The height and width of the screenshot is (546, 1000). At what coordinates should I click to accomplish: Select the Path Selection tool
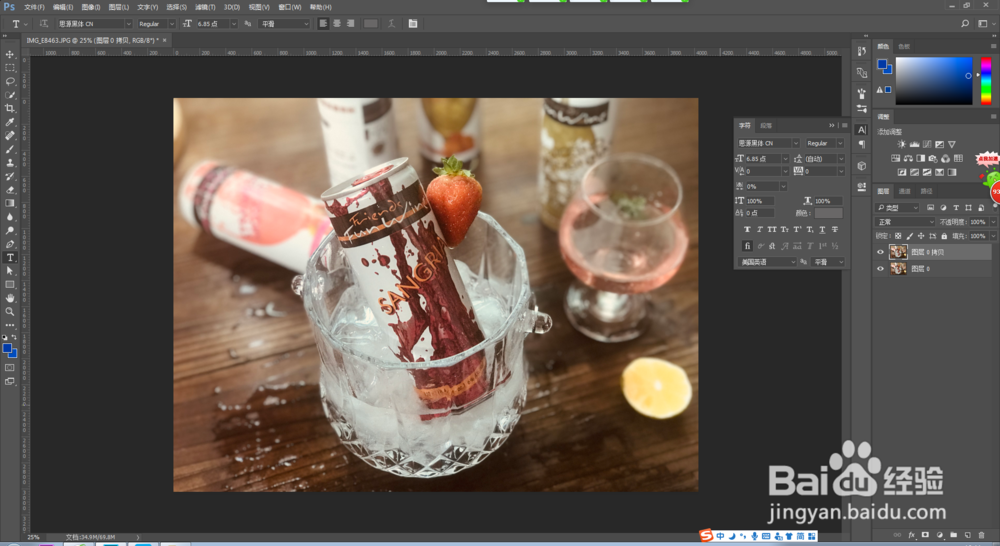click(x=10, y=270)
